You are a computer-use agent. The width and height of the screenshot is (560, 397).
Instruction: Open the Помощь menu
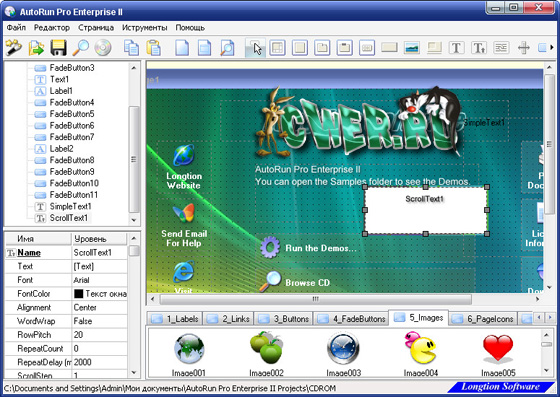190,27
